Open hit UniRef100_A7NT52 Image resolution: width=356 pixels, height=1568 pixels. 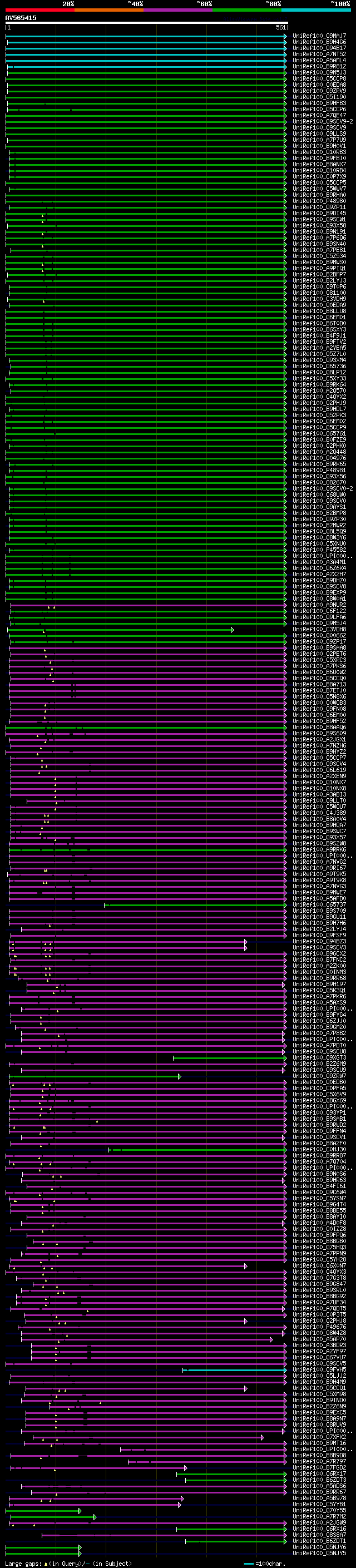(x=319, y=54)
